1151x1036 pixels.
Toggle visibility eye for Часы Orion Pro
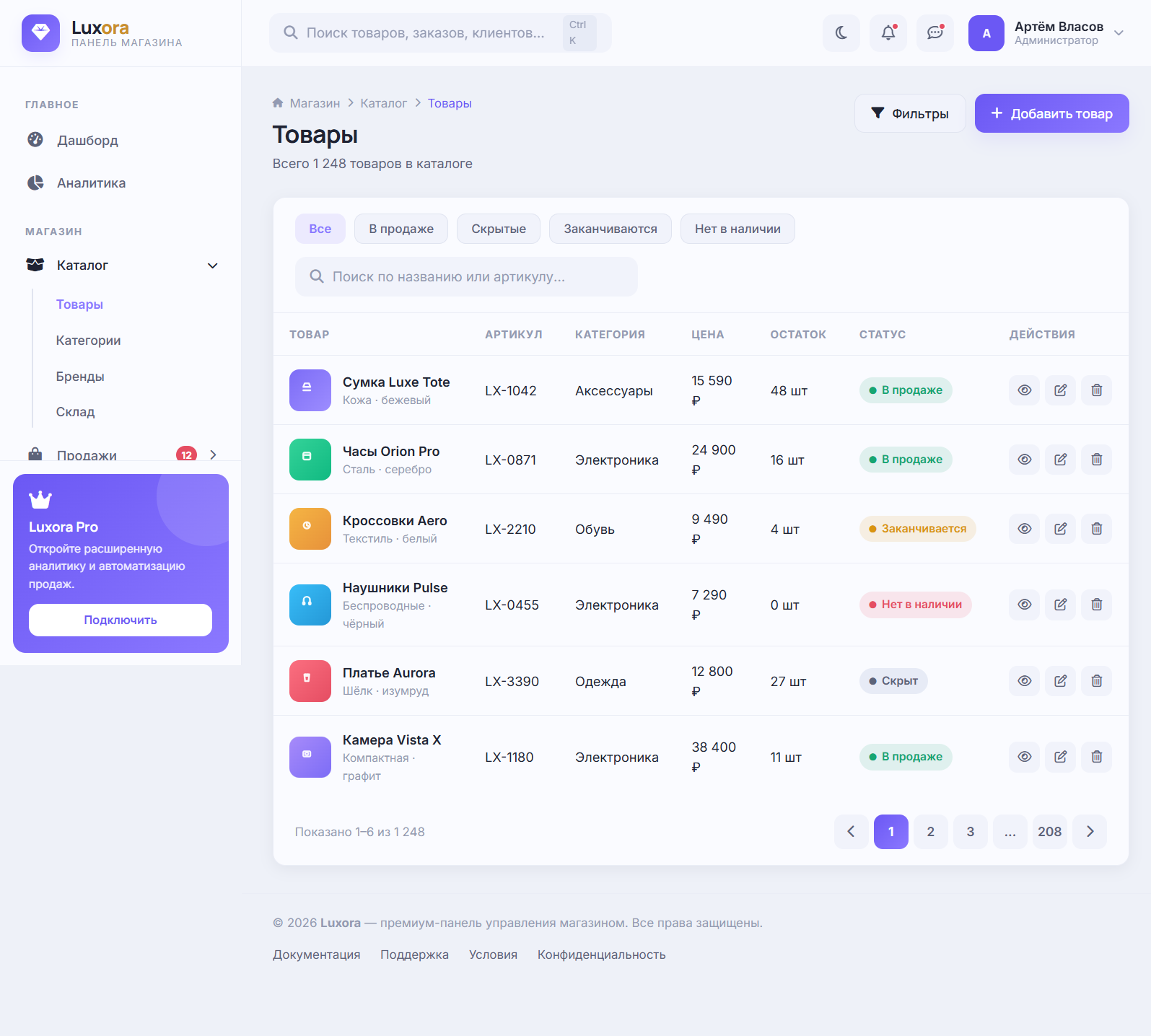tap(1025, 460)
